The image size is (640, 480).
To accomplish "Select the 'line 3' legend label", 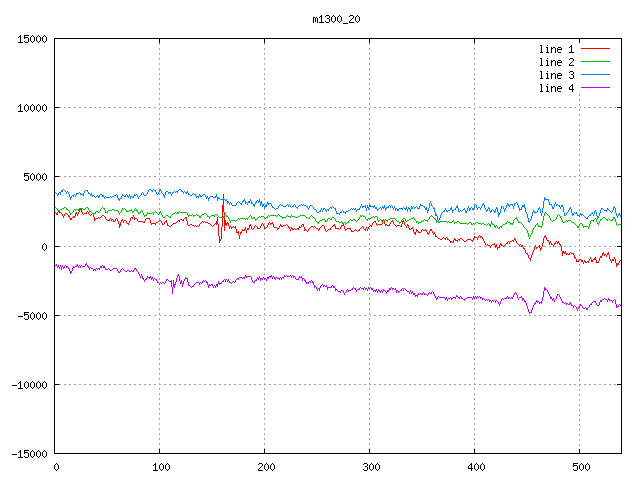I will pyautogui.click(x=556, y=75).
